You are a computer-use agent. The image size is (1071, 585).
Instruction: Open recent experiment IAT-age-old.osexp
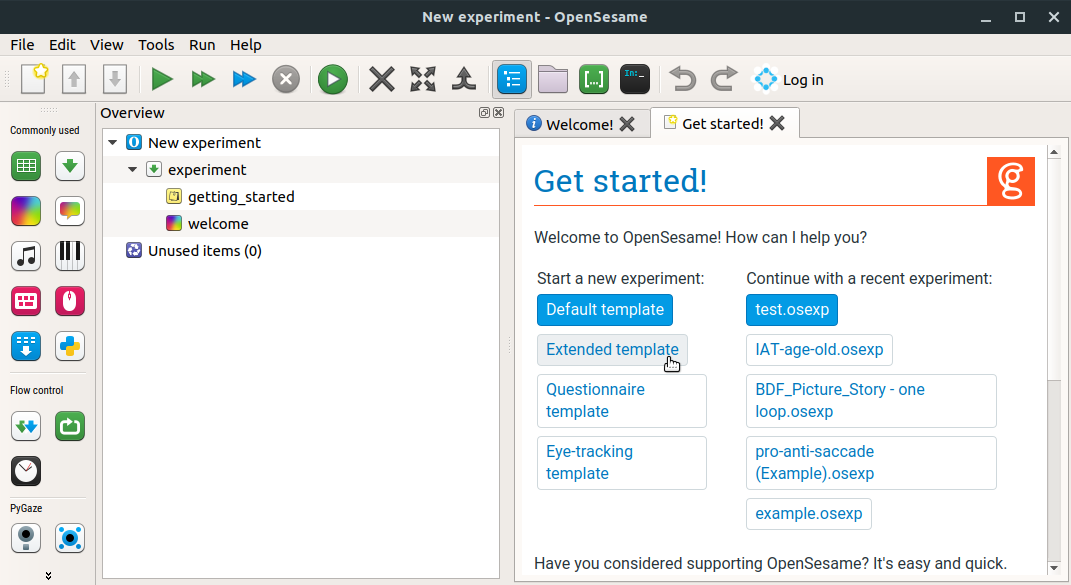[x=819, y=350]
